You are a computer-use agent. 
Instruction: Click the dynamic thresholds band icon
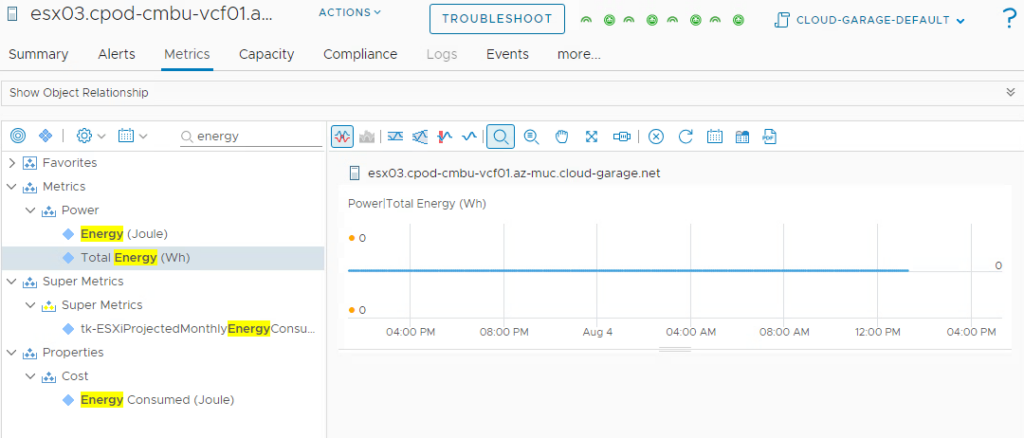point(395,136)
